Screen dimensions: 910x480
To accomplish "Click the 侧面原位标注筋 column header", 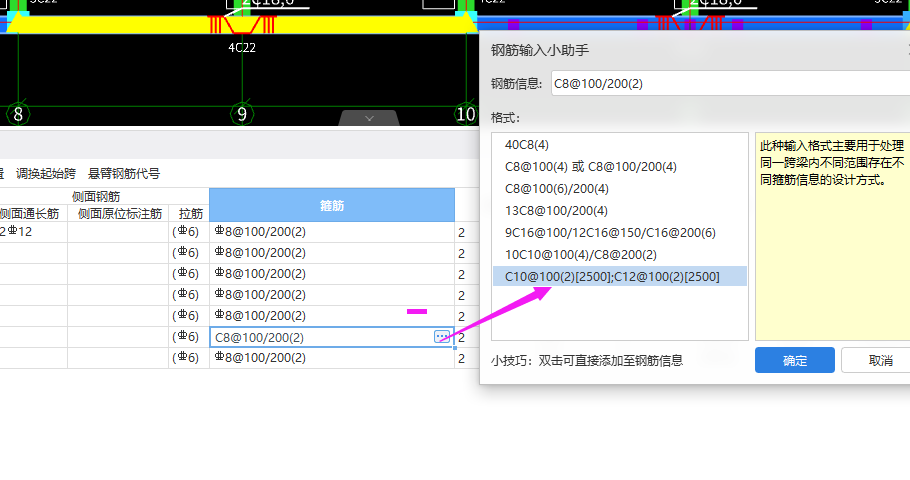I will tap(120, 214).
